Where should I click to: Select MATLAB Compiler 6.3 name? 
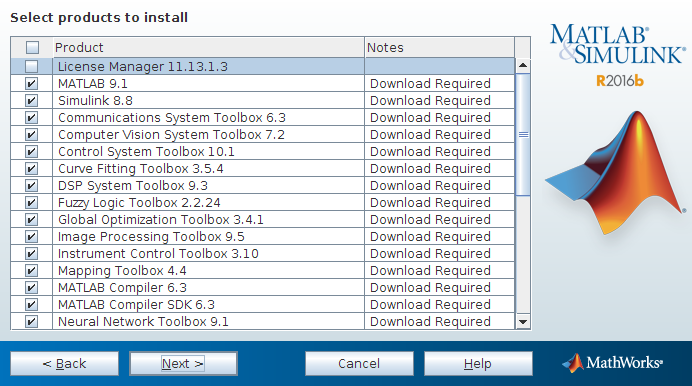point(122,288)
